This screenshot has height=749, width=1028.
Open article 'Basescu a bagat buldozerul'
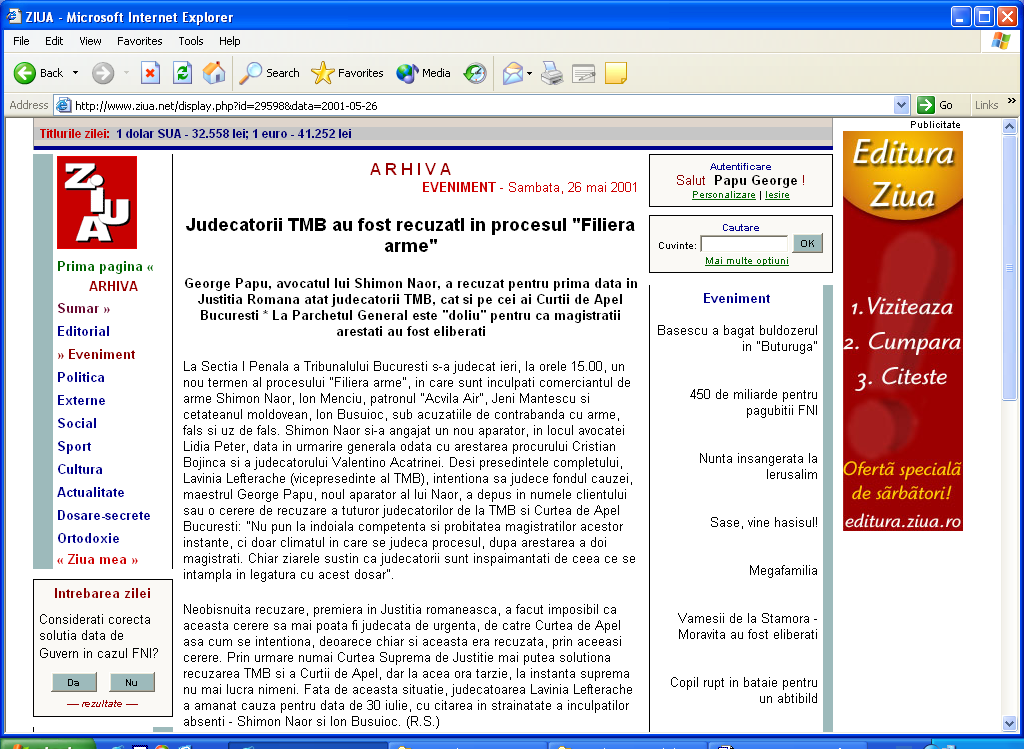[737, 338]
